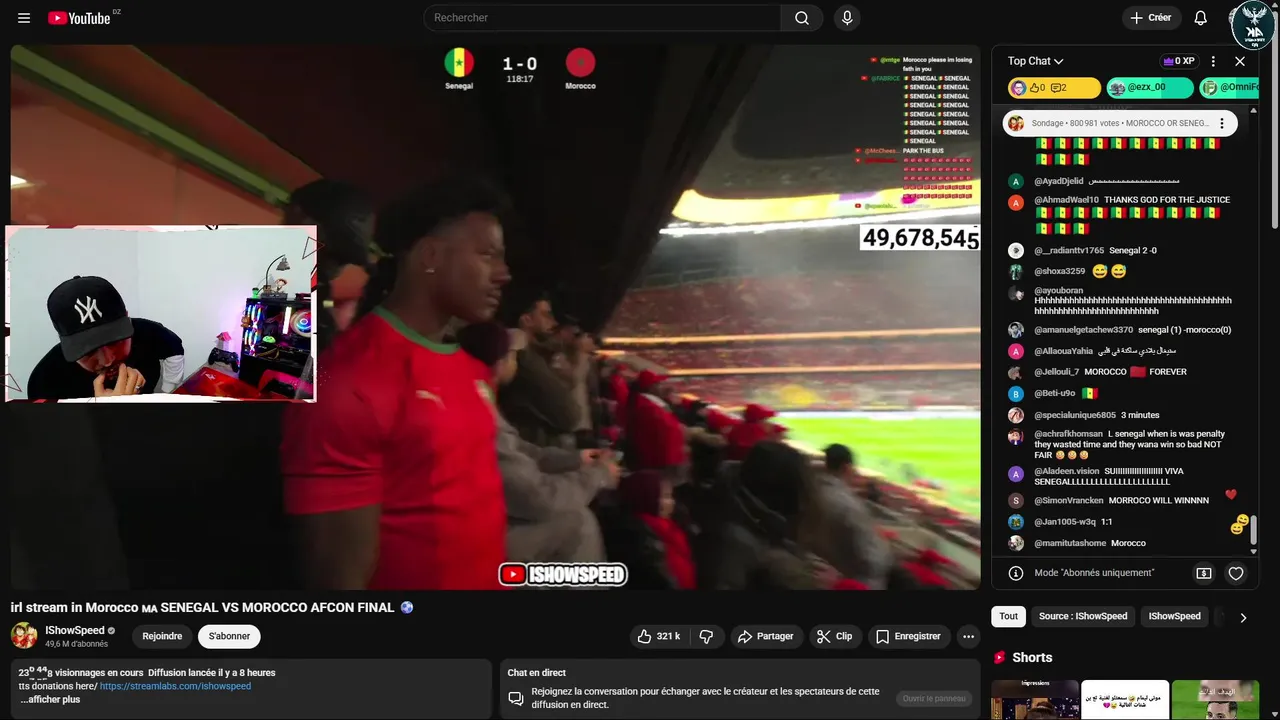1280x720 pixels.
Task: Open the hamburger guide menu
Action: coord(24,18)
